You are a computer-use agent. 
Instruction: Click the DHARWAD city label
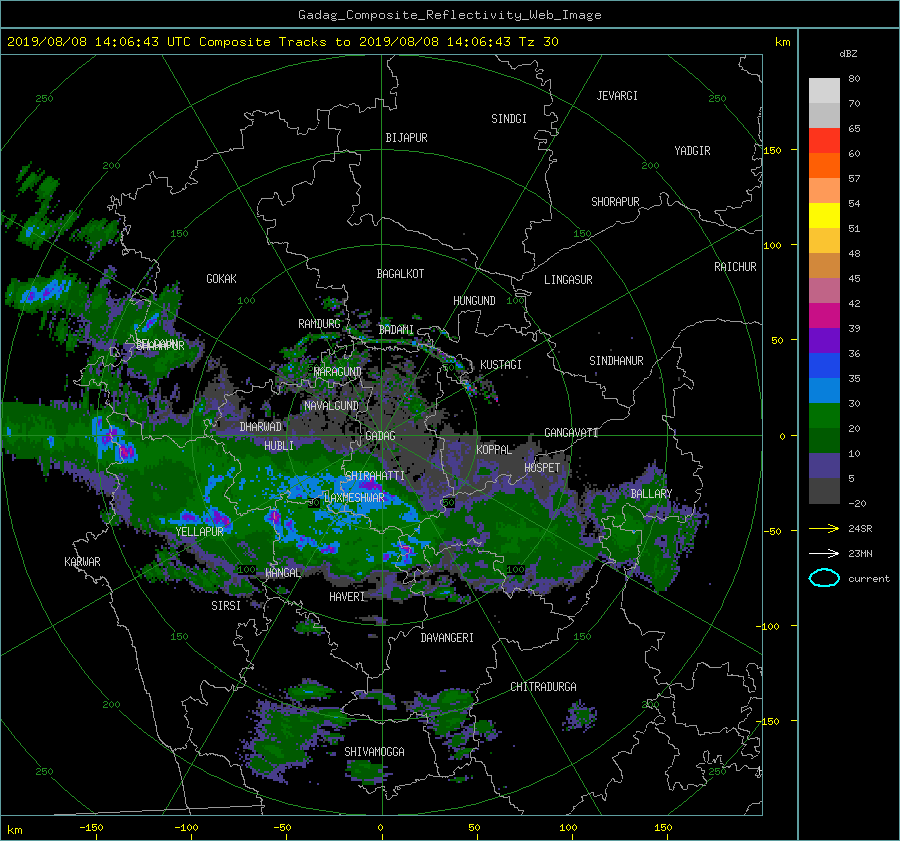point(260,427)
